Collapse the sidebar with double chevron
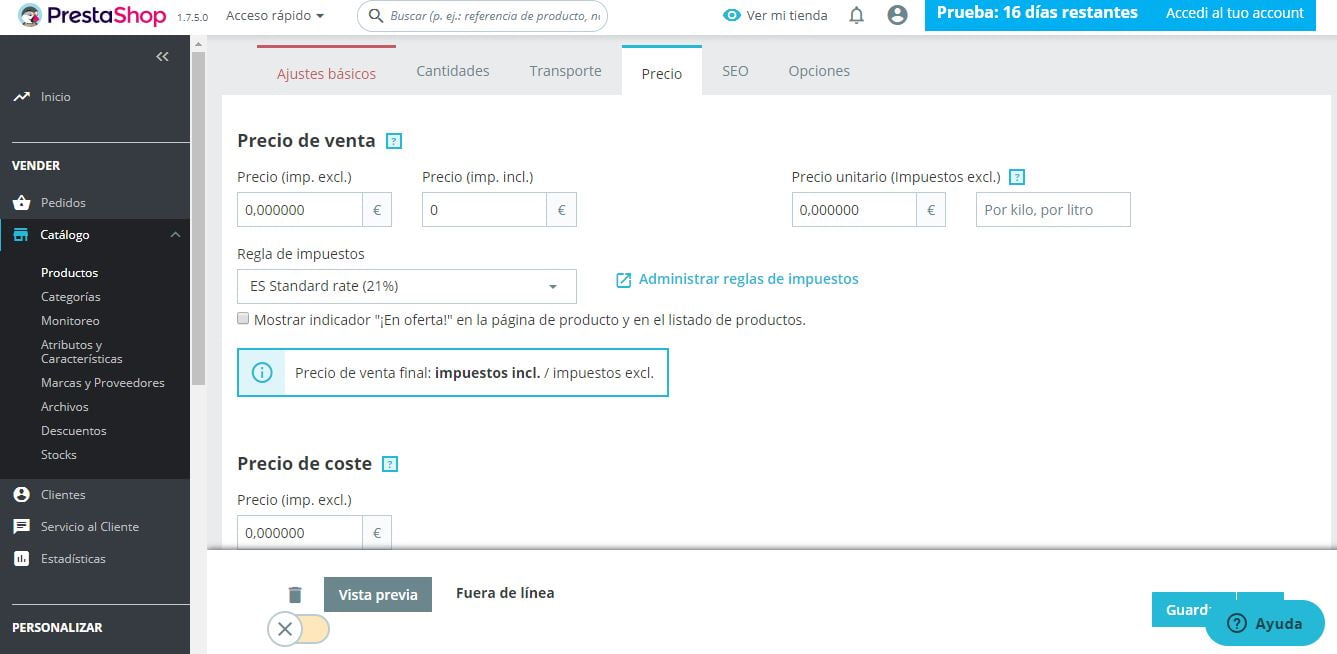This screenshot has height=654, width=1337. click(x=162, y=56)
